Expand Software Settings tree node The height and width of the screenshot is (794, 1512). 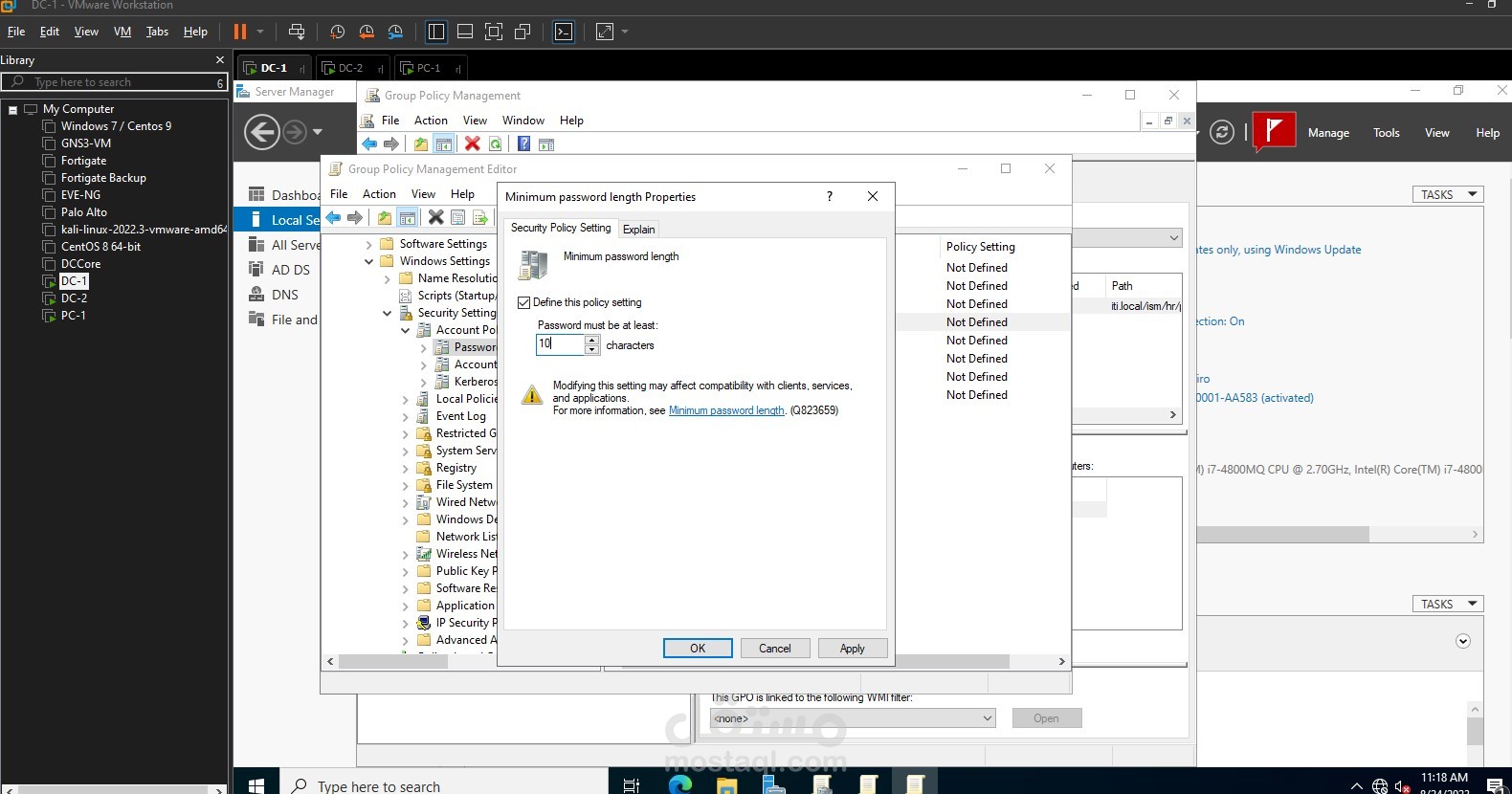click(369, 244)
